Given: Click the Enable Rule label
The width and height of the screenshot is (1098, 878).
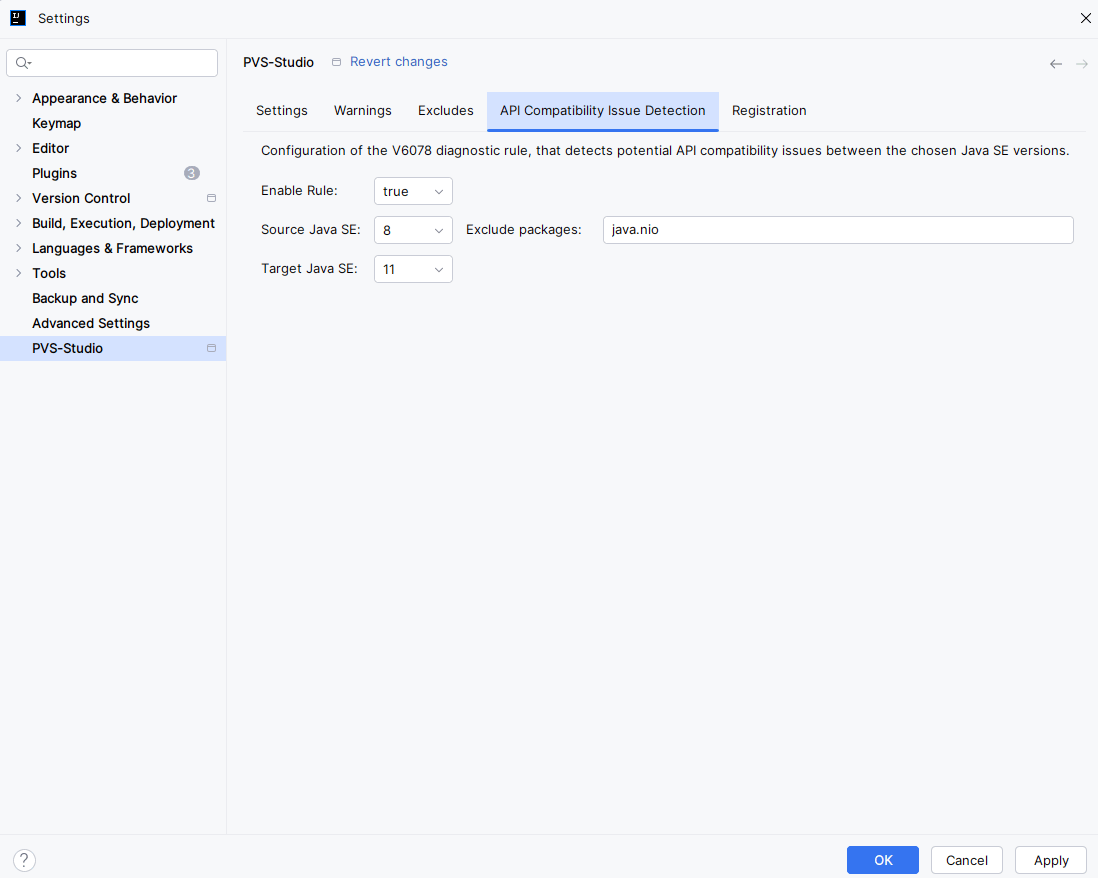Looking at the screenshot, I should click(299, 190).
